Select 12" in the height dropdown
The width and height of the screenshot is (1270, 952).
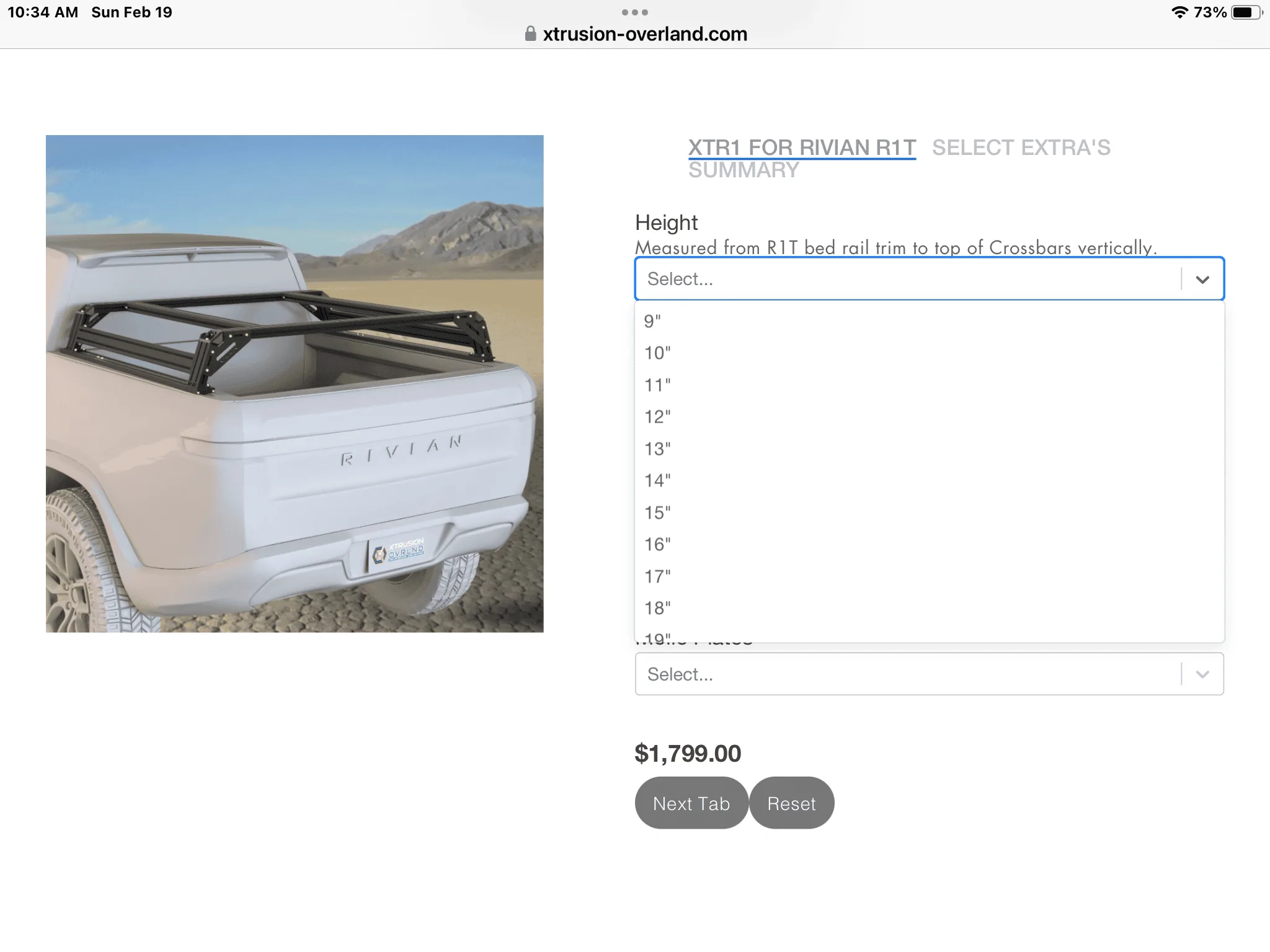coord(930,417)
